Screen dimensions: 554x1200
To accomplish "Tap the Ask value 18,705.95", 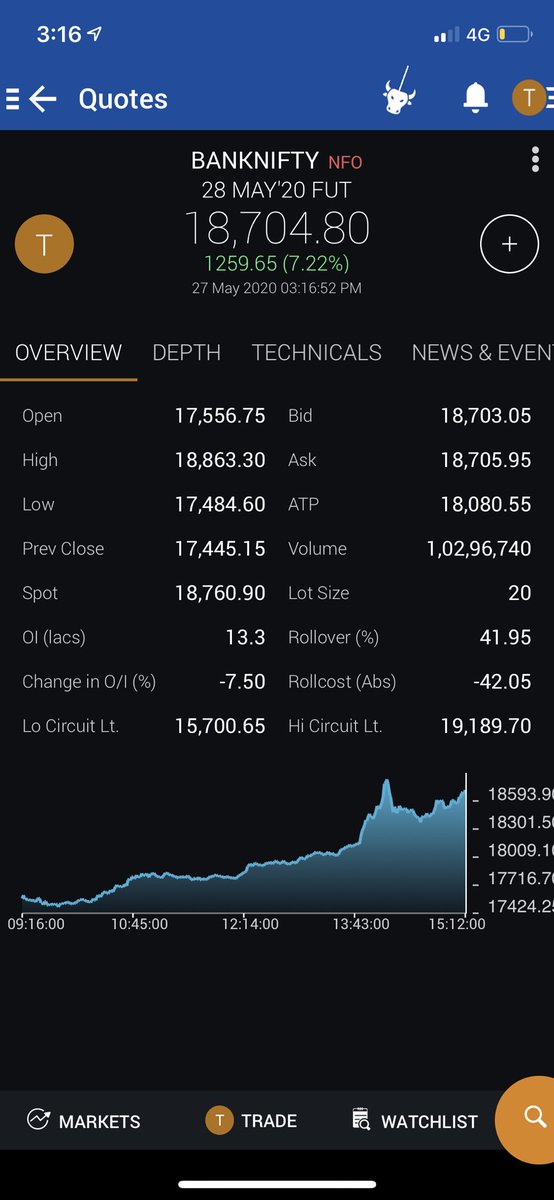I will click(486, 460).
